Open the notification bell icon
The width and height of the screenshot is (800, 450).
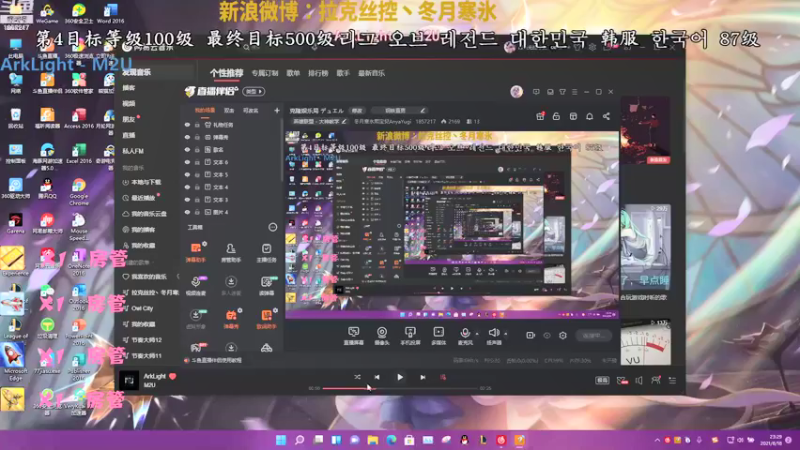589,116
